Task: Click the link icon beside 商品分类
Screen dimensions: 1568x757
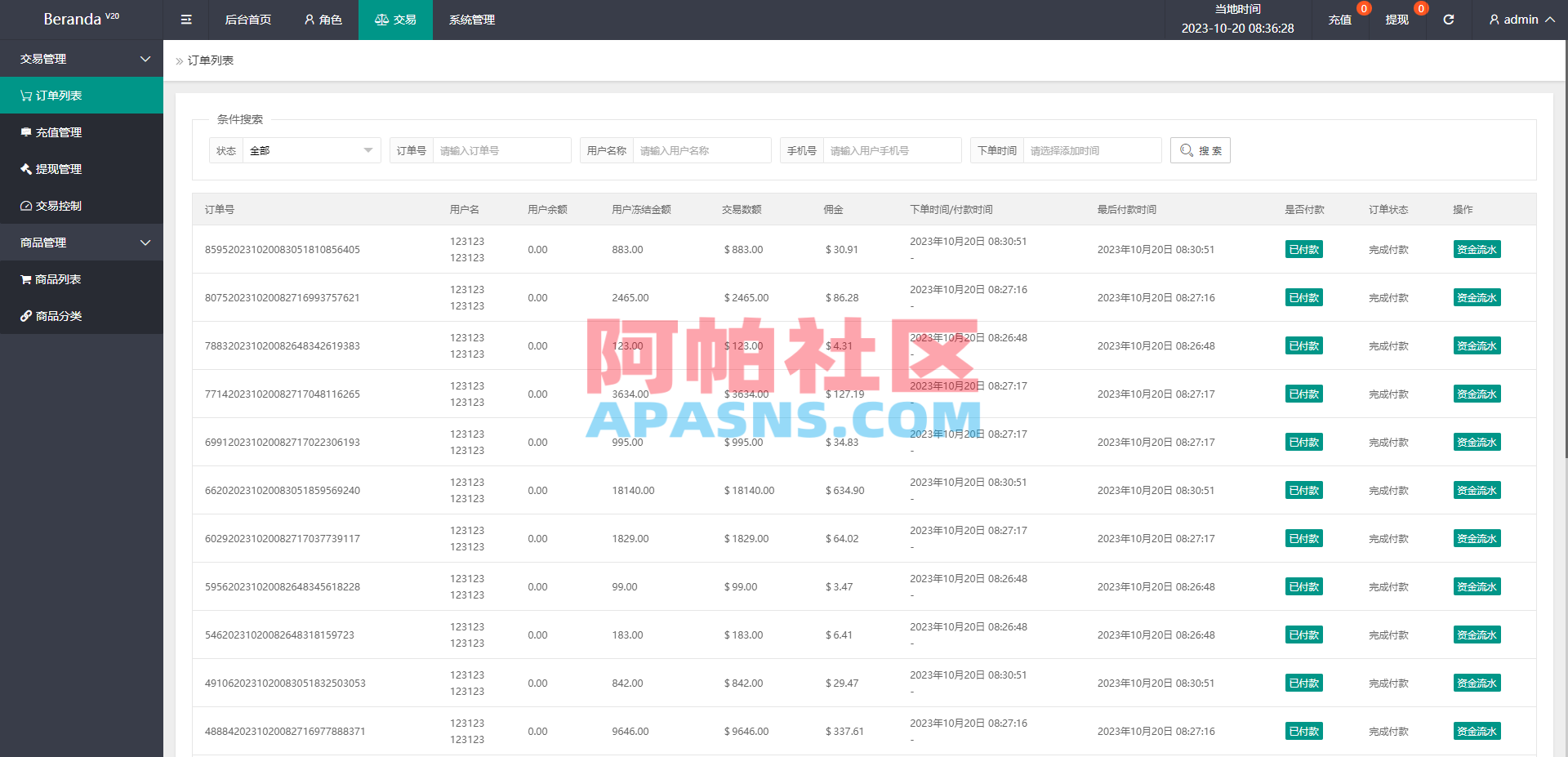Action: [25, 316]
